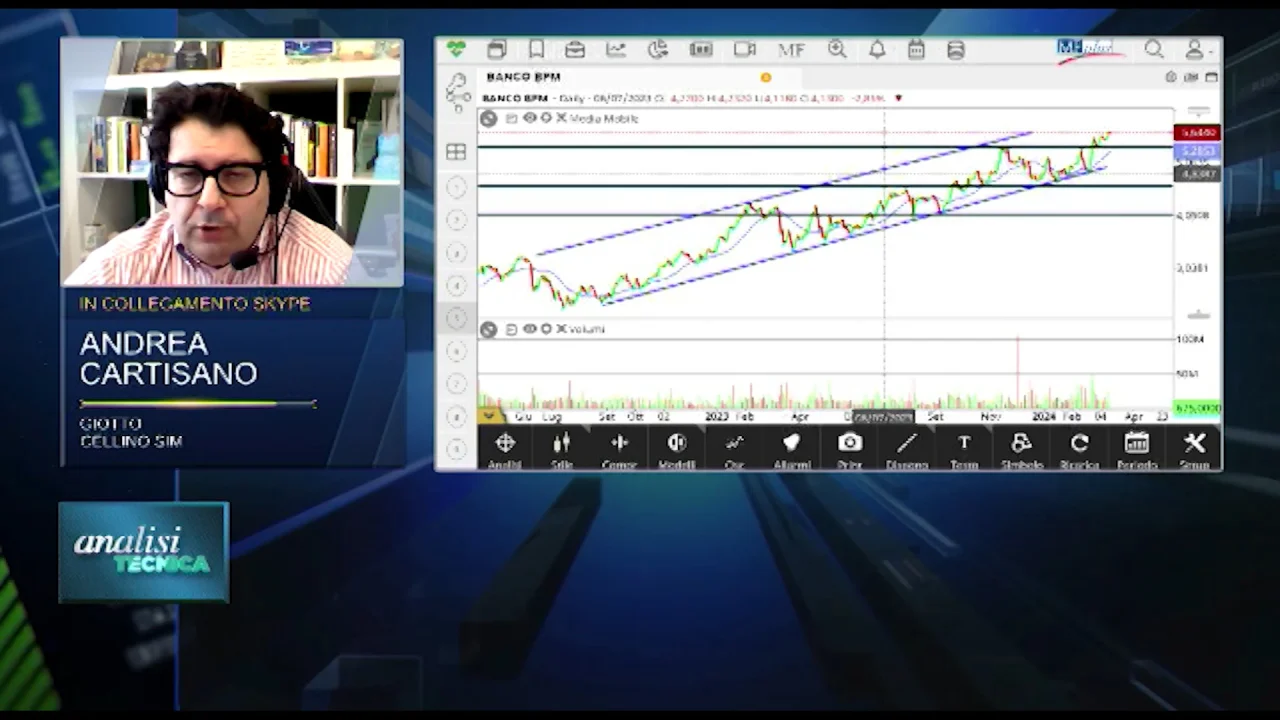1280x720 pixels.
Task: Click the crosshair date label on time axis
Action: pyautogui.click(x=884, y=416)
